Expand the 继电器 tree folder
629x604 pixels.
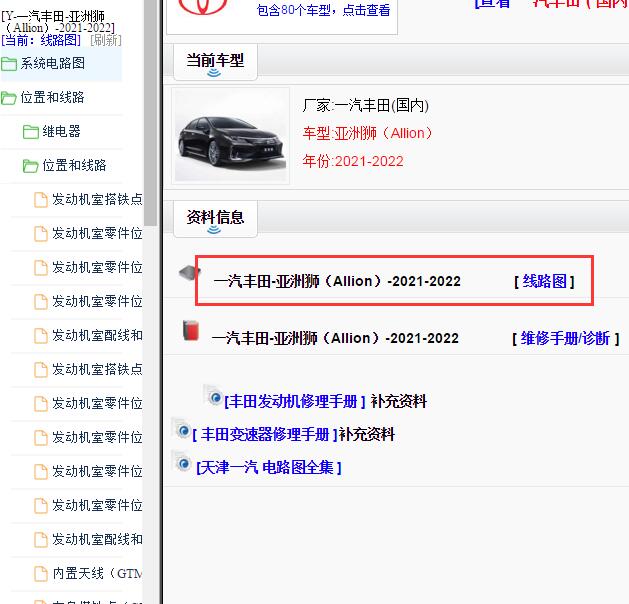[x=61, y=132]
